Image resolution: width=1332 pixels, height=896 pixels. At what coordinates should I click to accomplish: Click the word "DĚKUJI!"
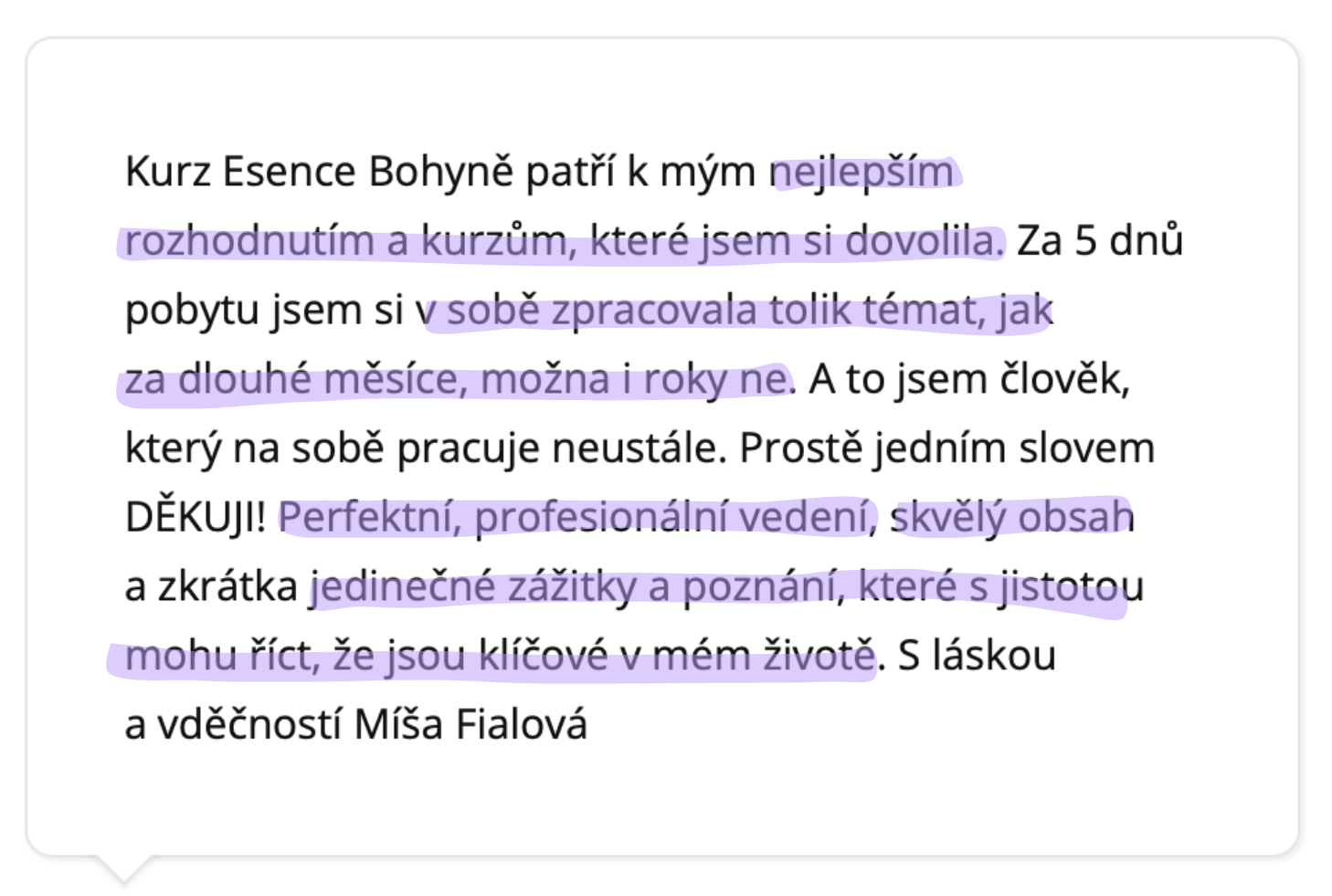coord(196,518)
